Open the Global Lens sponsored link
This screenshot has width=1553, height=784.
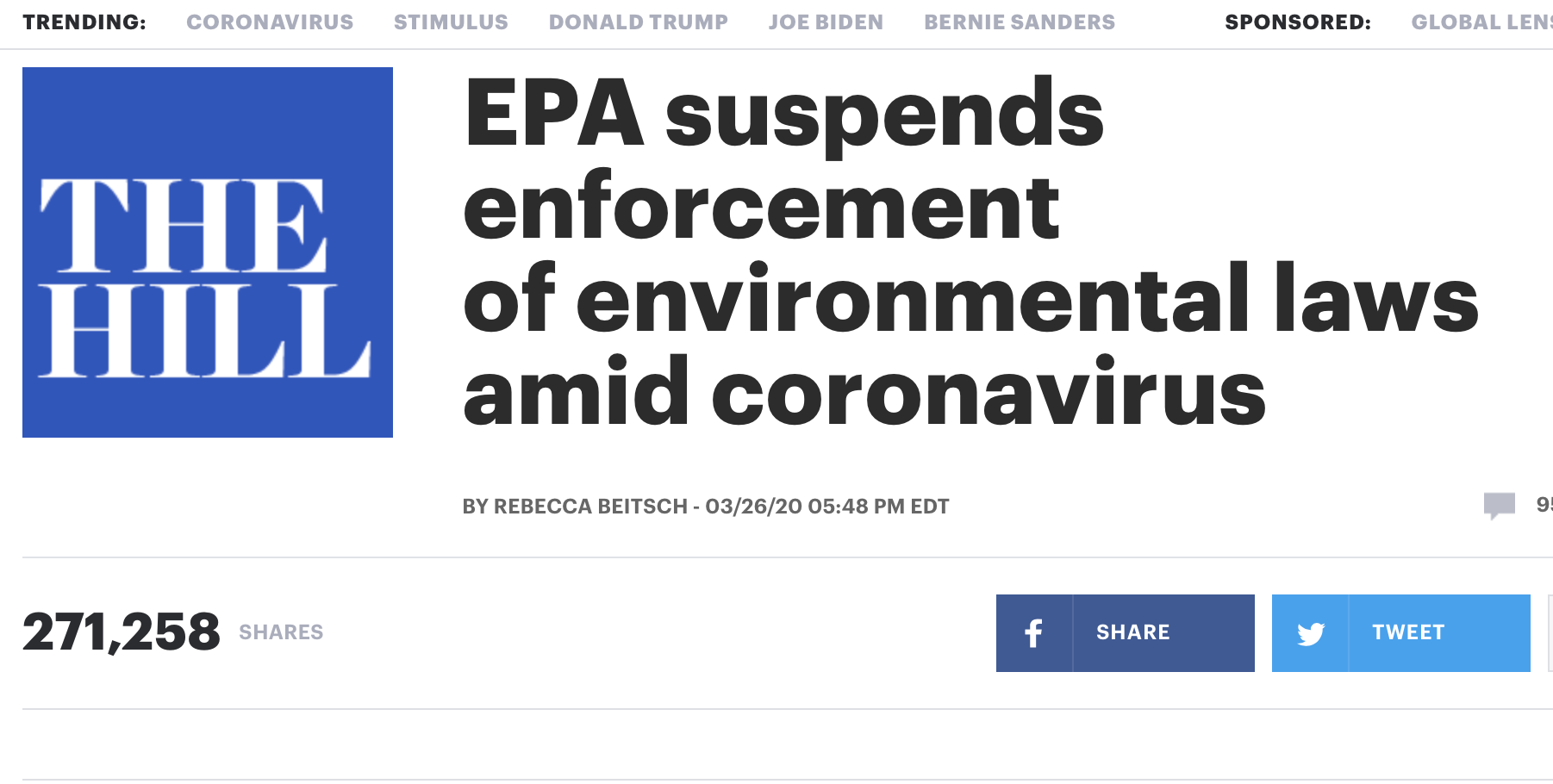click(1481, 22)
